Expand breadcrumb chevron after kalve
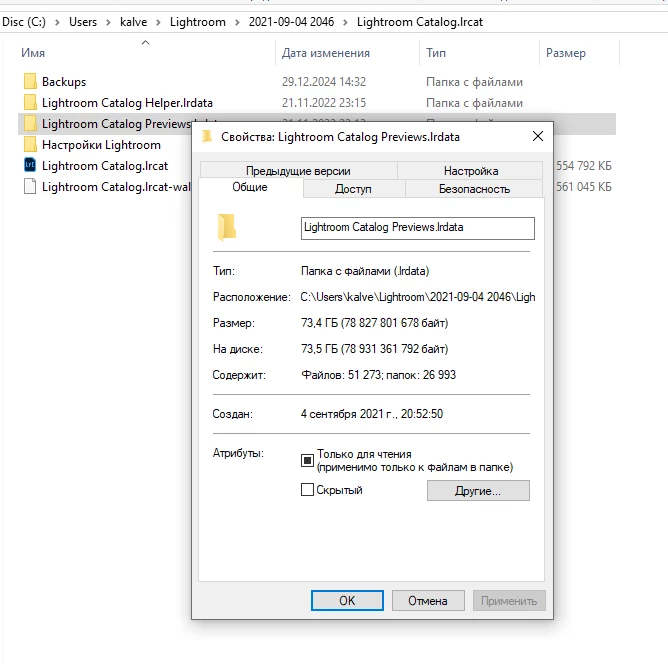This screenshot has height=664, width=668. pos(158,22)
